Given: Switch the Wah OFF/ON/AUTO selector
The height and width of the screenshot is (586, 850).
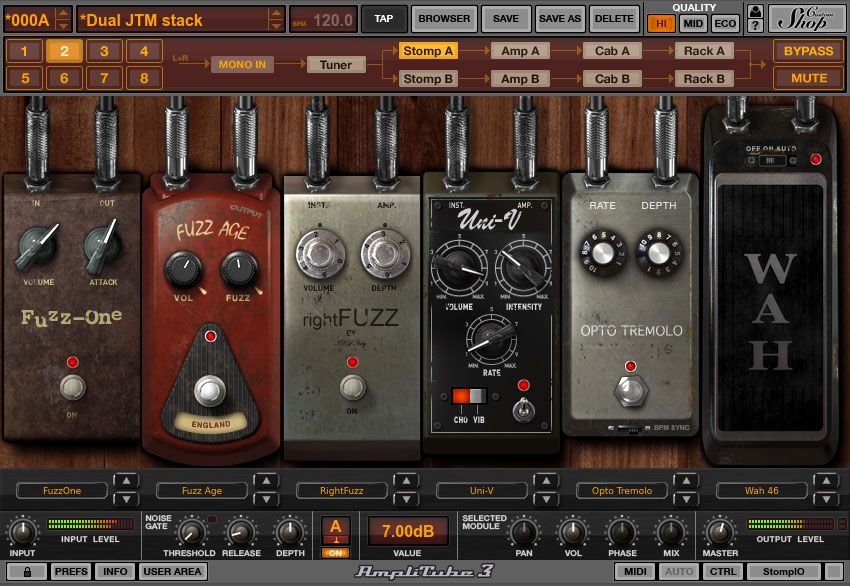Looking at the screenshot, I should click(770, 160).
